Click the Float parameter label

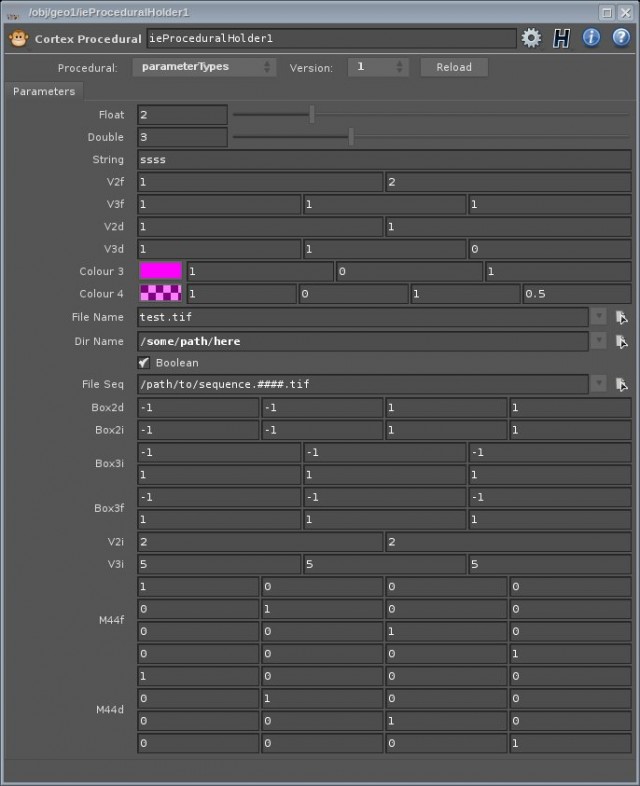tap(111, 115)
